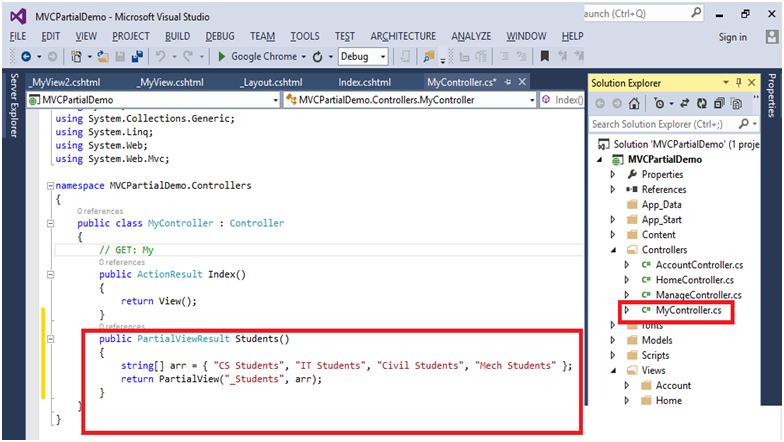The width and height of the screenshot is (784, 442).
Task: Open the FILE menu
Action: pos(18,36)
